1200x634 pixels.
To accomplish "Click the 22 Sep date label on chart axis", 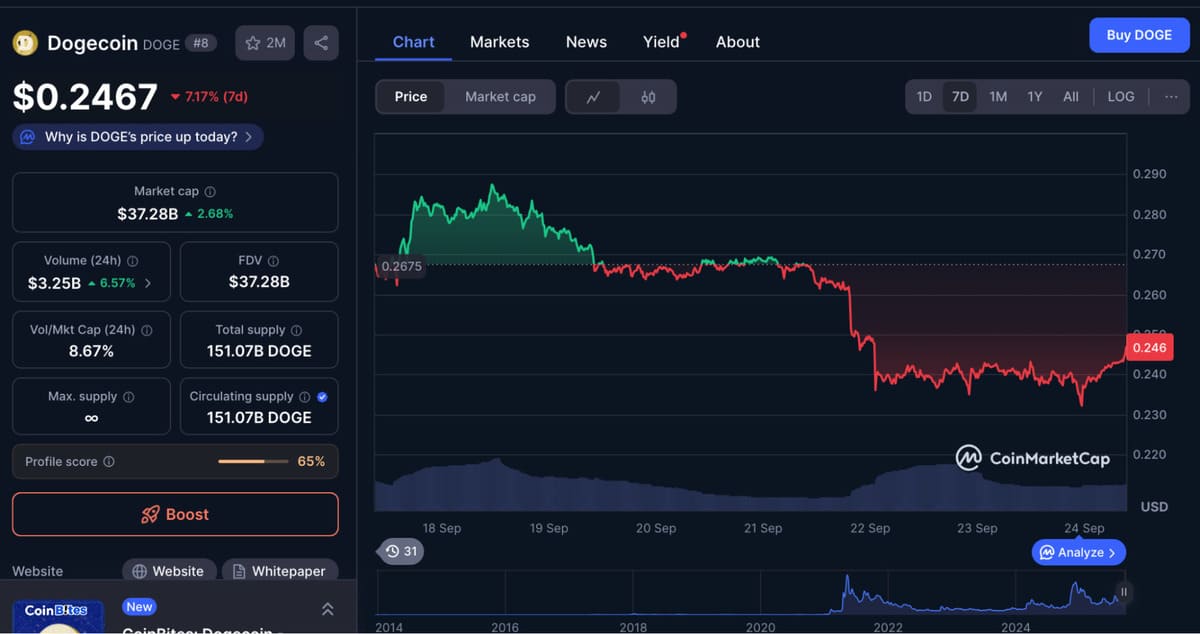I will coord(870,528).
